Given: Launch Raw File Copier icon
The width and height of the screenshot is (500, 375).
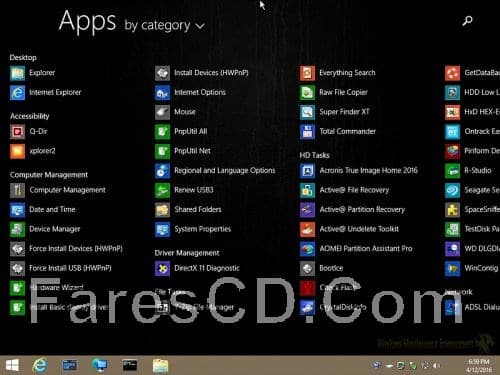Looking at the screenshot, I should pos(307,93).
